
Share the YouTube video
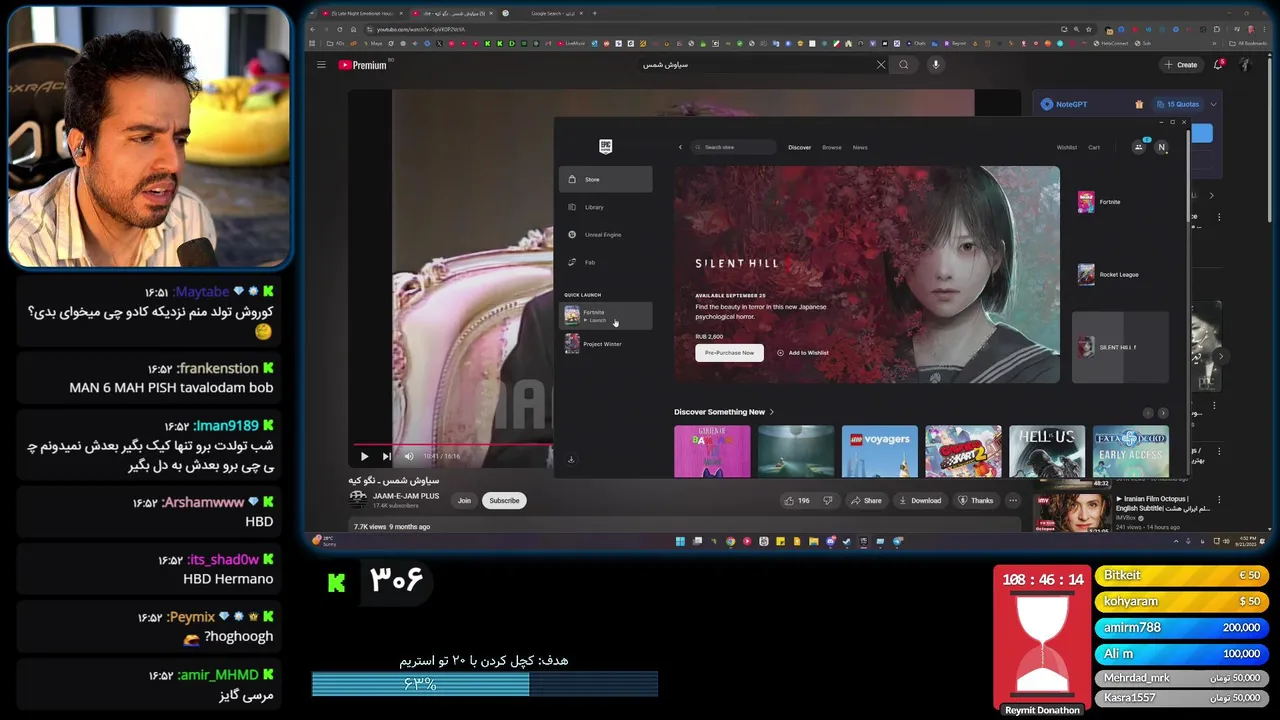(866, 500)
